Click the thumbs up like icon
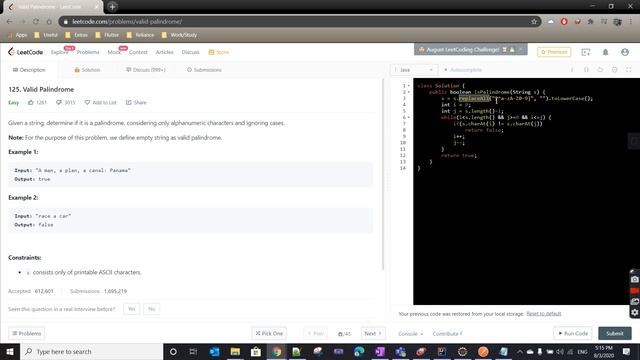The width and height of the screenshot is (640, 360). pos(31,102)
